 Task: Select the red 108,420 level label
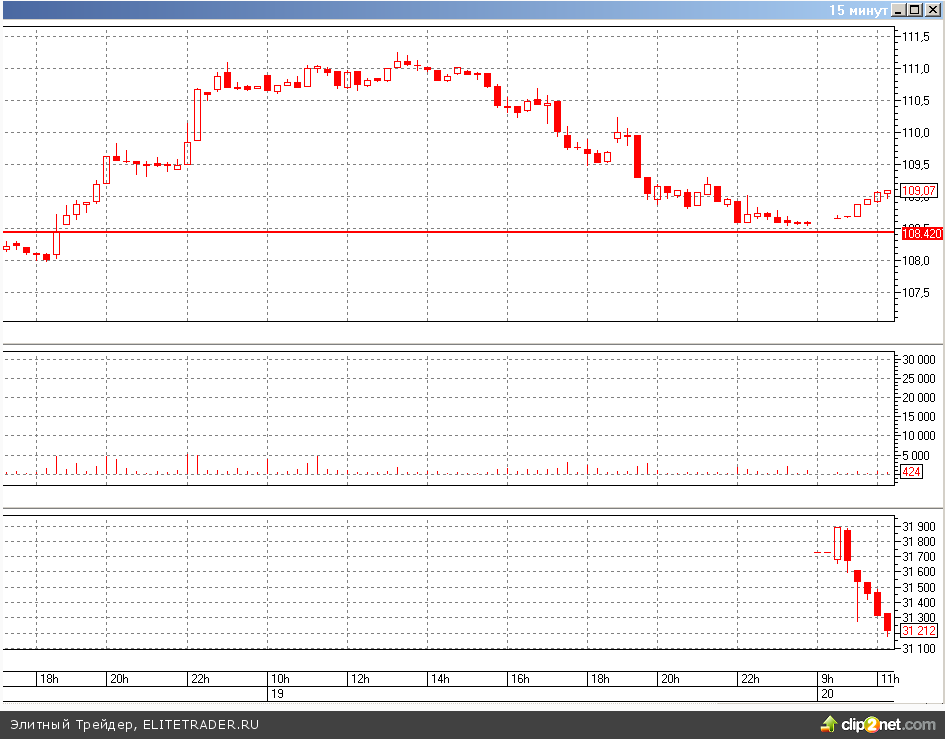[921, 233]
